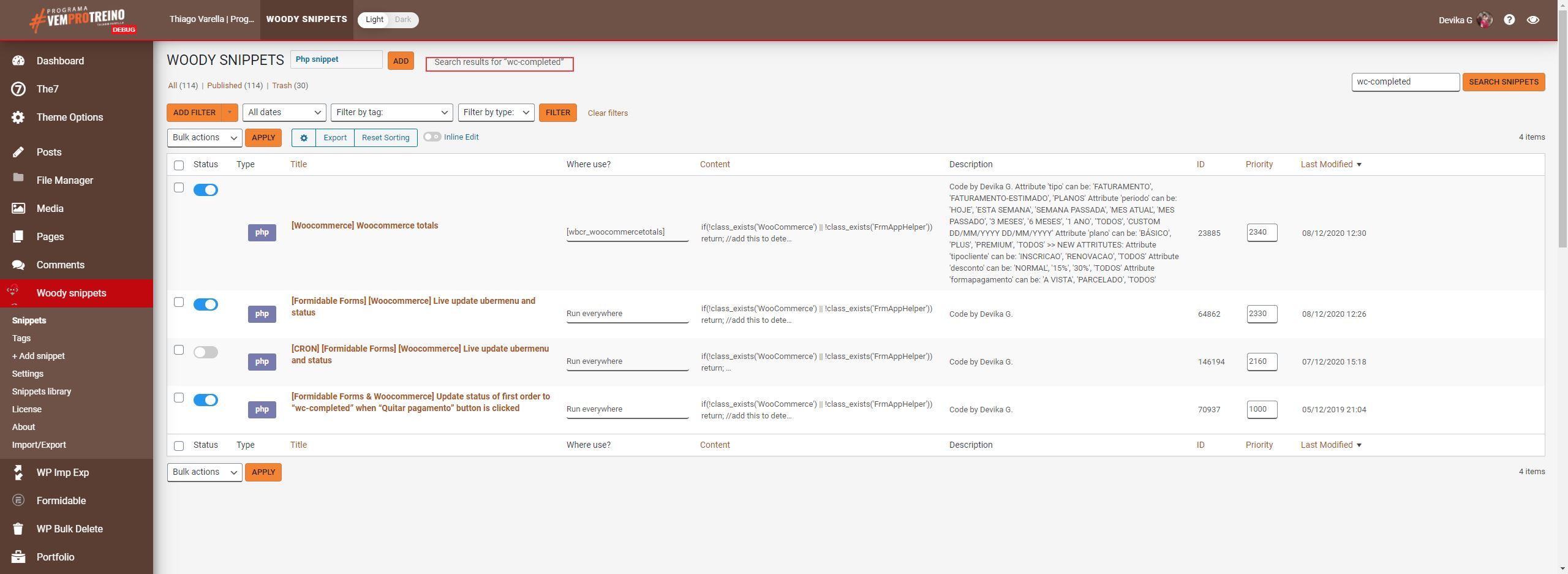Open the All dates dropdown

click(x=284, y=113)
